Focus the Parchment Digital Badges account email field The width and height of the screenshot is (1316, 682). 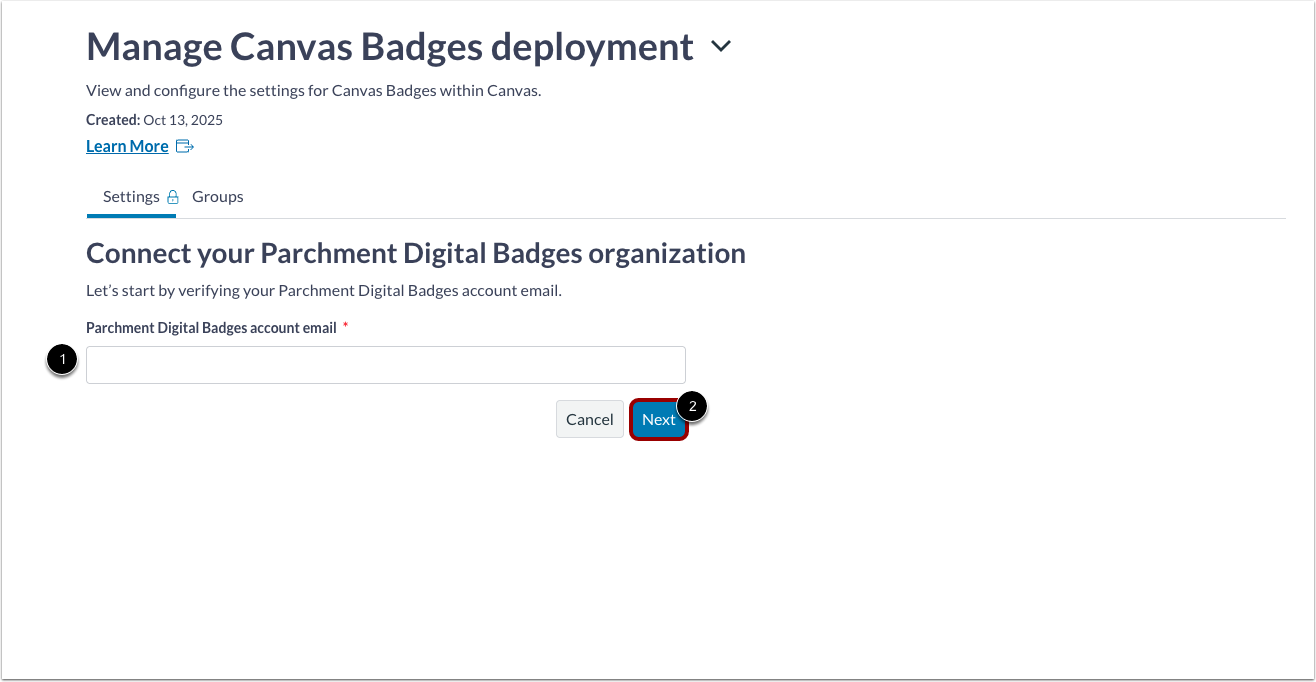(x=386, y=365)
